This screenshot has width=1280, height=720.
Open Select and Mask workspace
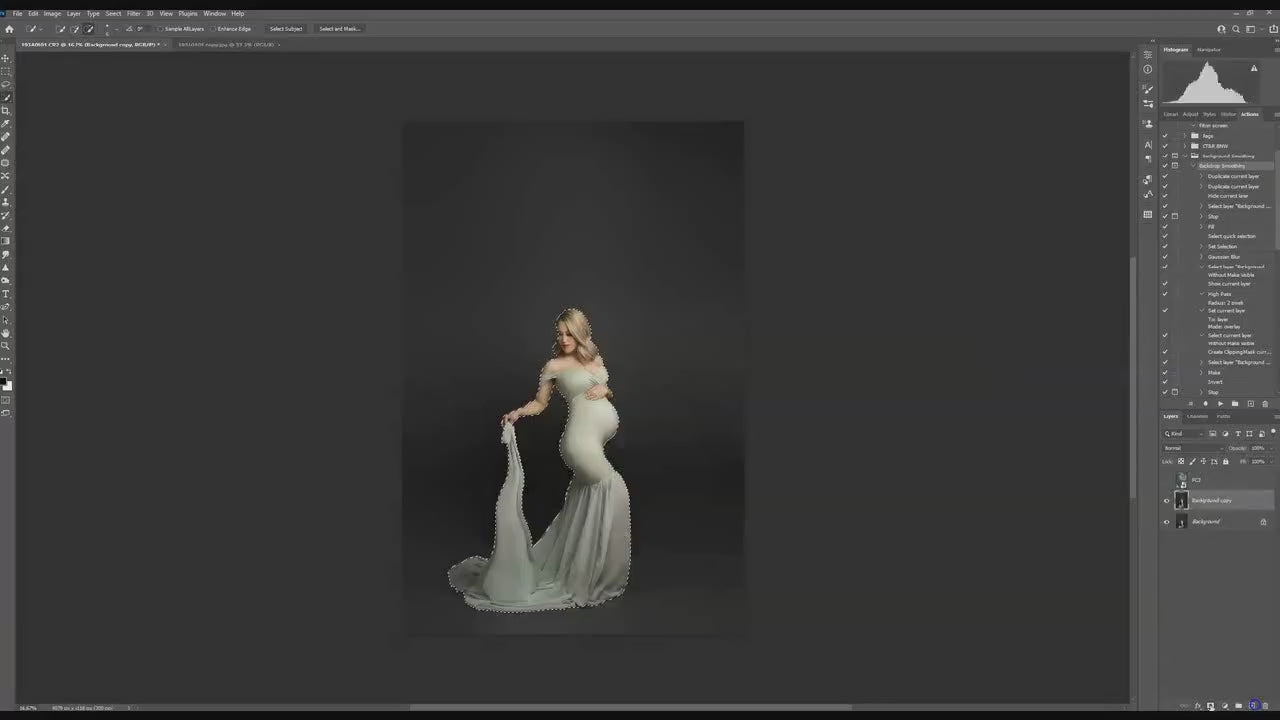point(338,29)
